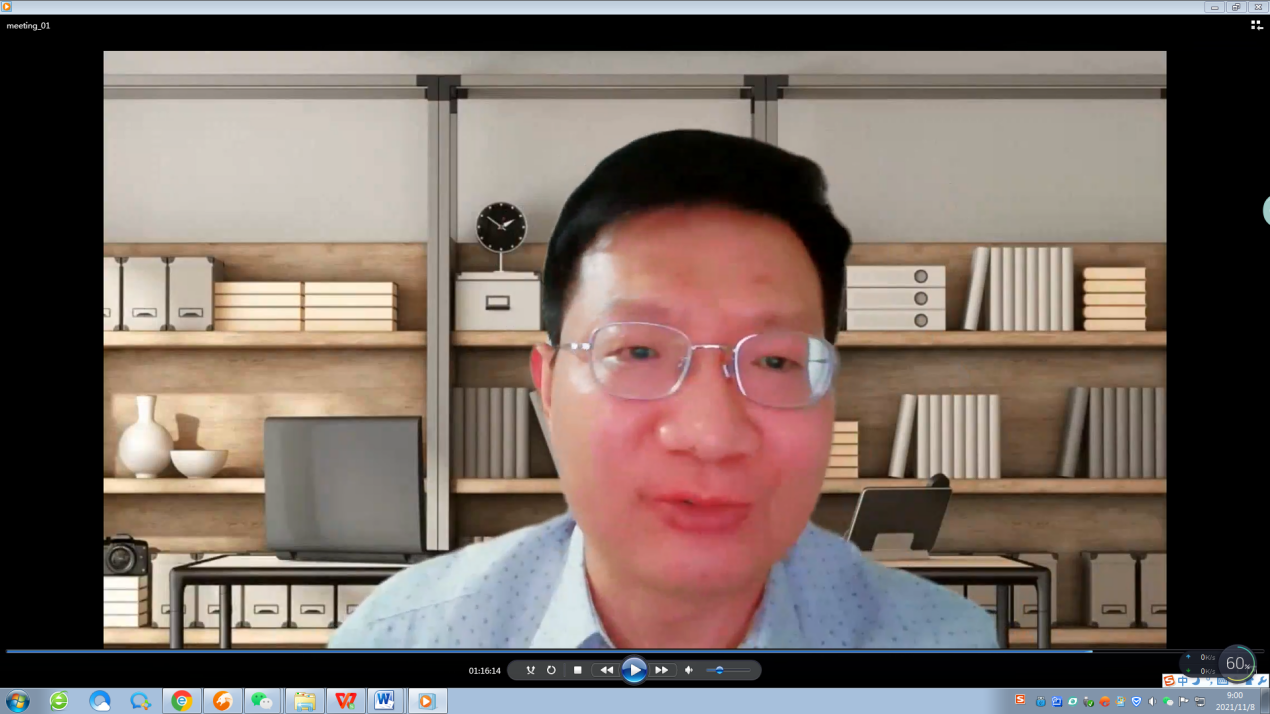Open the colorful Chrome-style browser icon

[x=181, y=701]
